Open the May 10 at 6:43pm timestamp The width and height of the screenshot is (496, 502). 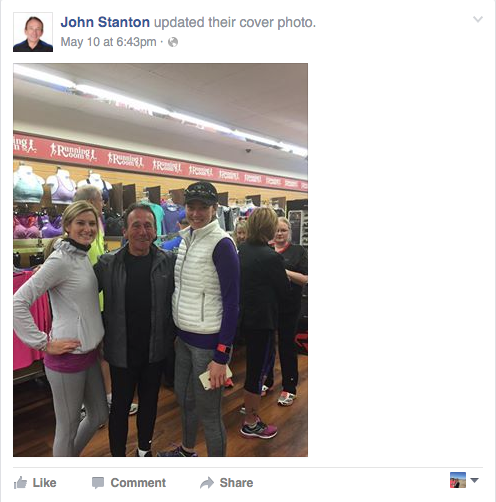[108, 42]
